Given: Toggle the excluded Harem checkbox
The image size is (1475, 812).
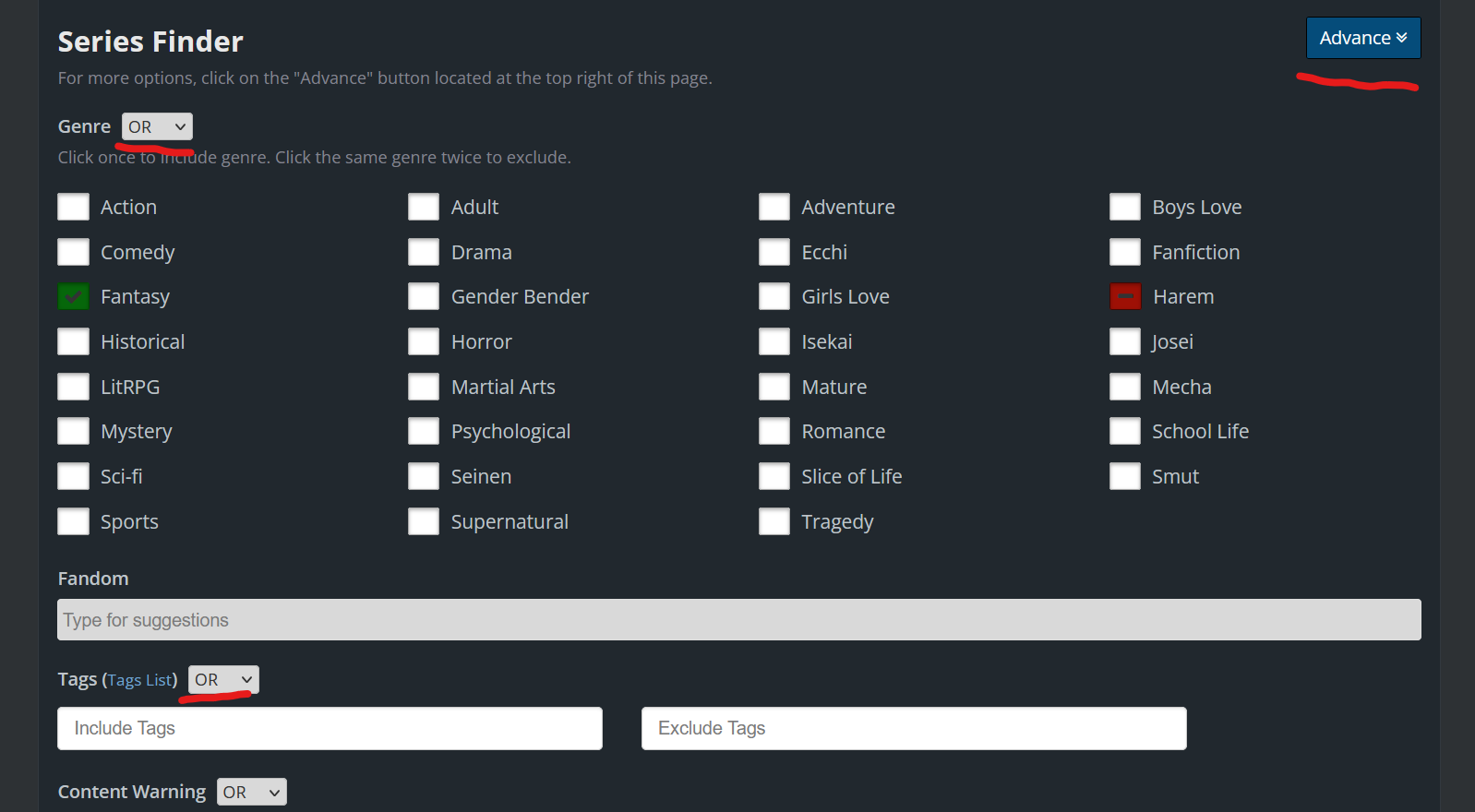Looking at the screenshot, I should [1125, 297].
